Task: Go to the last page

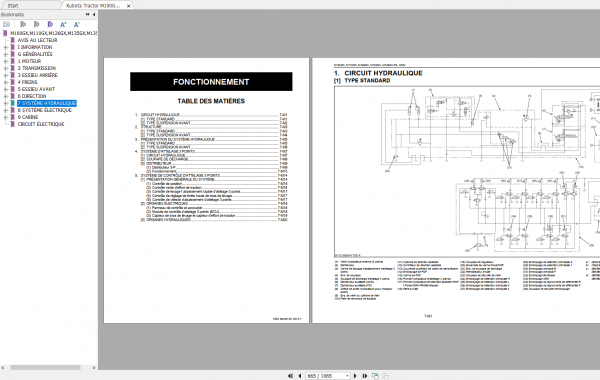Action: click(364, 376)
